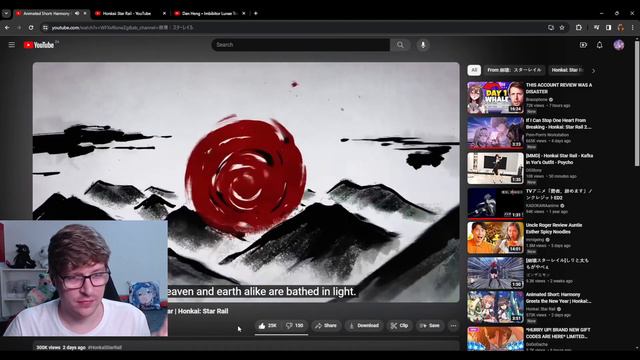Open the 3:23 Honkai Star Rail thumbnail
The height and width of the screenshot is (360, 640).
496,133
